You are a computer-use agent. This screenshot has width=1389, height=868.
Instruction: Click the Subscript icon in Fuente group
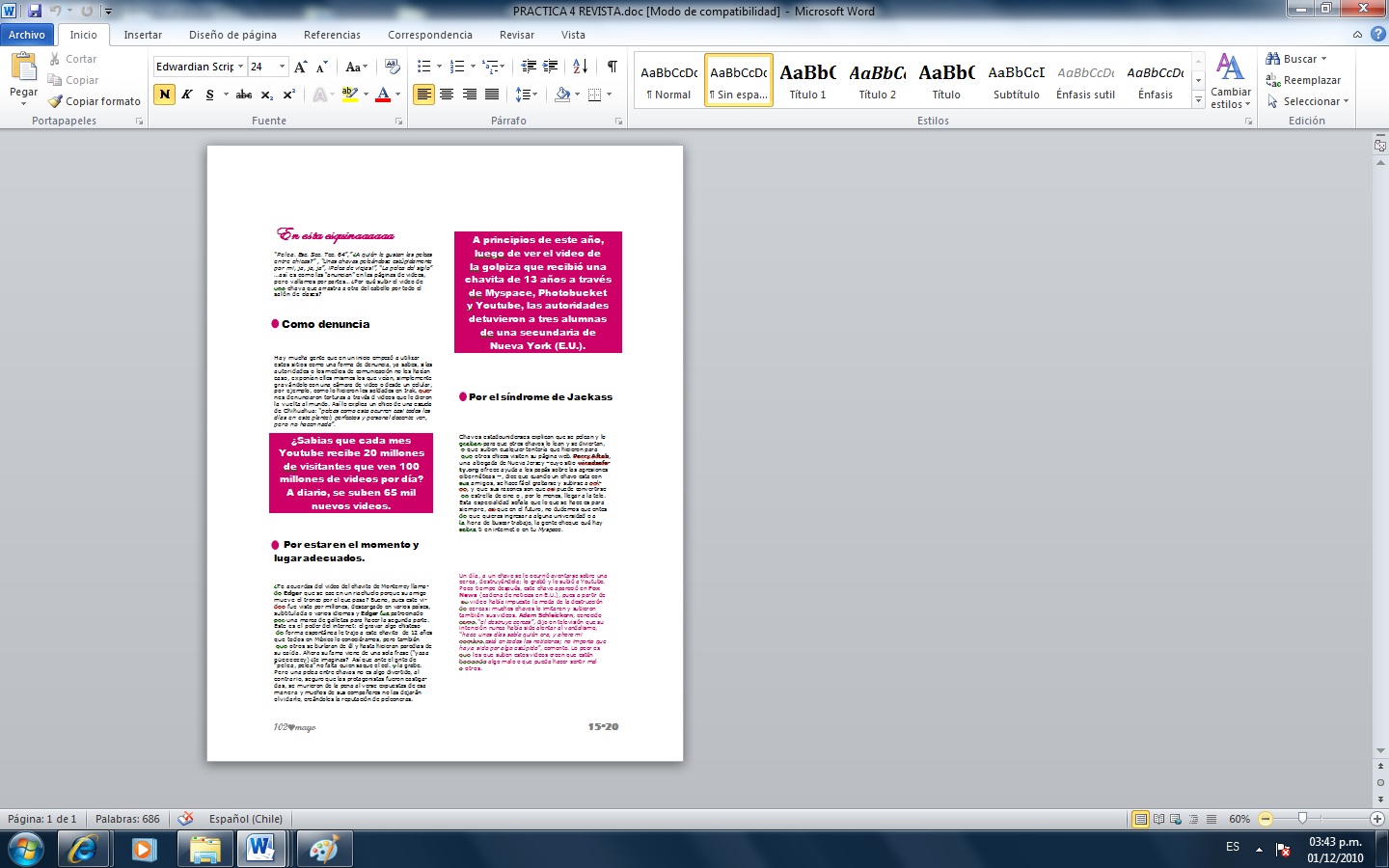tap(267, 95)
